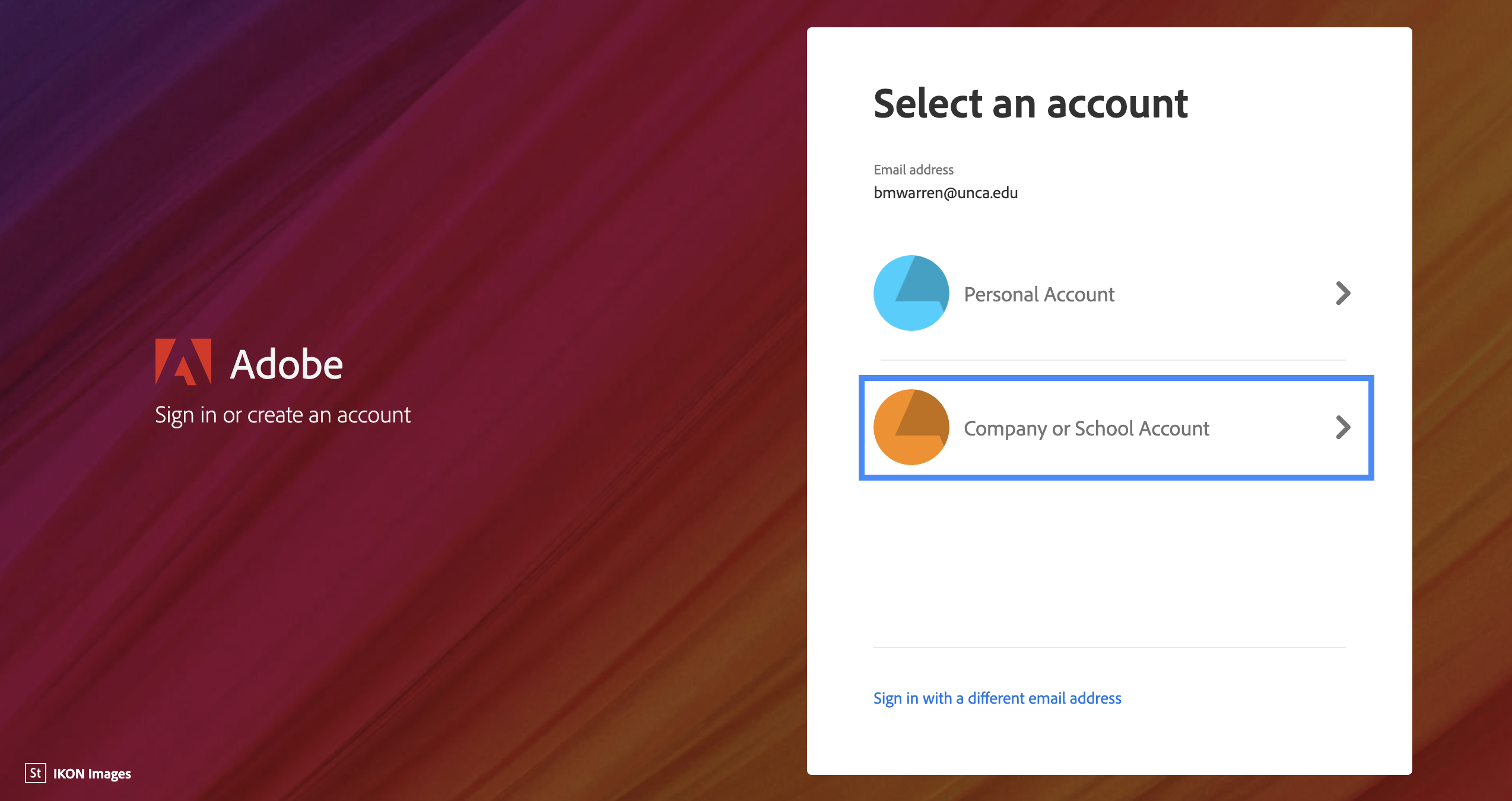This screenshot has width=1512, height=801.
Task: Click the Adobe Stock "St" badge
Action: click(x=36, y=773)
